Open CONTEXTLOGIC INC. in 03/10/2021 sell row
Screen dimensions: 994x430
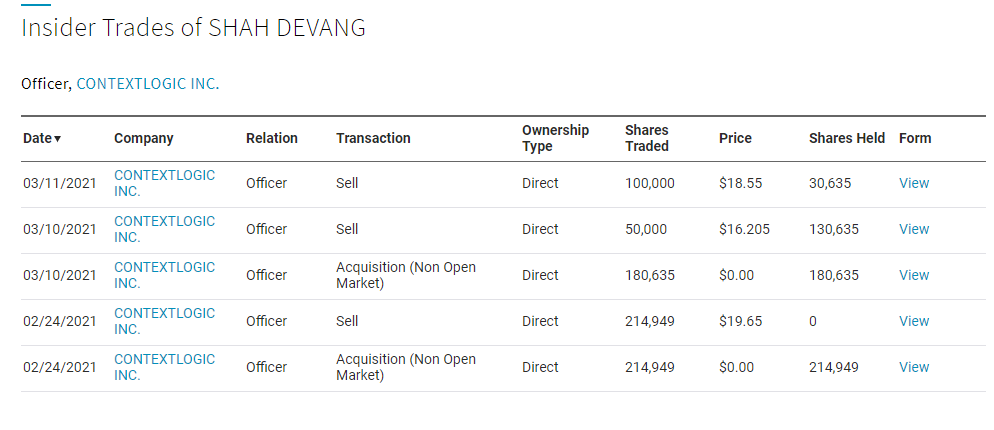(x=164, y=229)
